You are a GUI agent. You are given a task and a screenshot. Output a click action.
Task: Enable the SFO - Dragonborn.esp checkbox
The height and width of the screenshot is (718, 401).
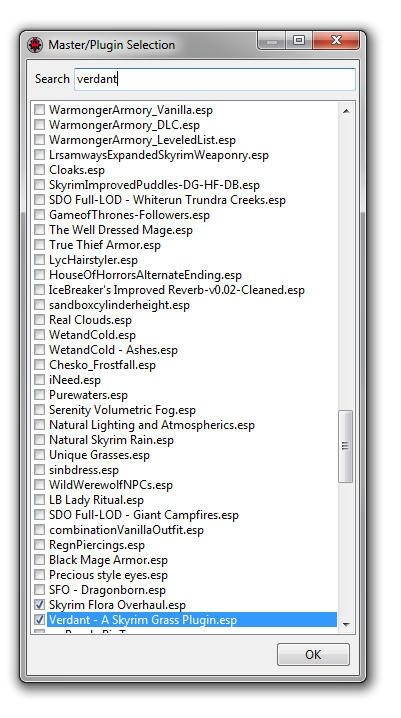(x=40, y=589)
